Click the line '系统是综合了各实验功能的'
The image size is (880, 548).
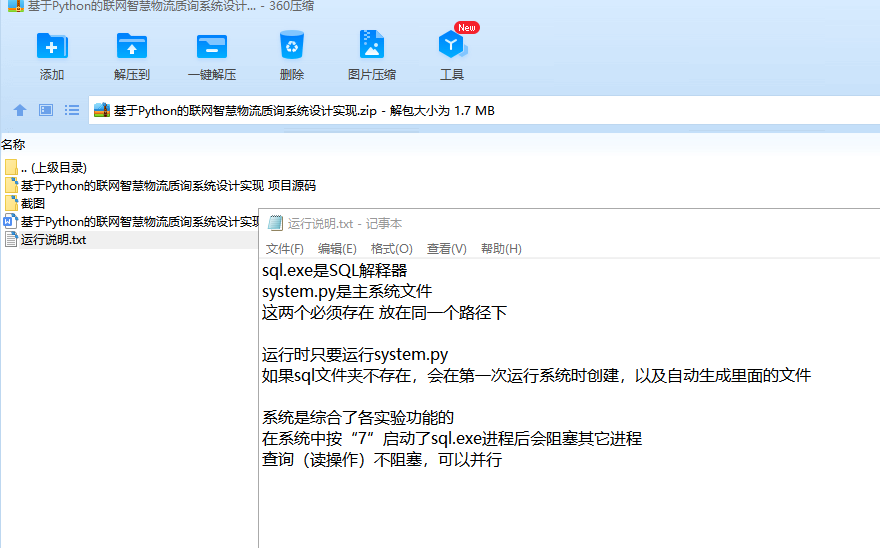pos(358,418)
